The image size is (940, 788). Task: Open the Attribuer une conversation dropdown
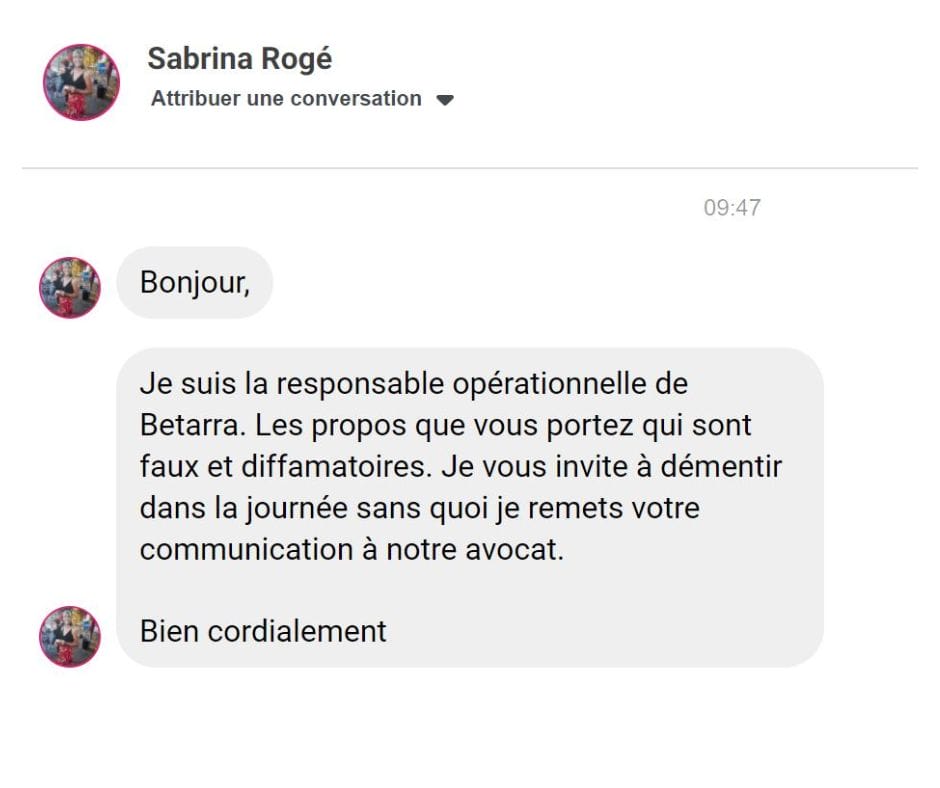[x=286, y=99]
